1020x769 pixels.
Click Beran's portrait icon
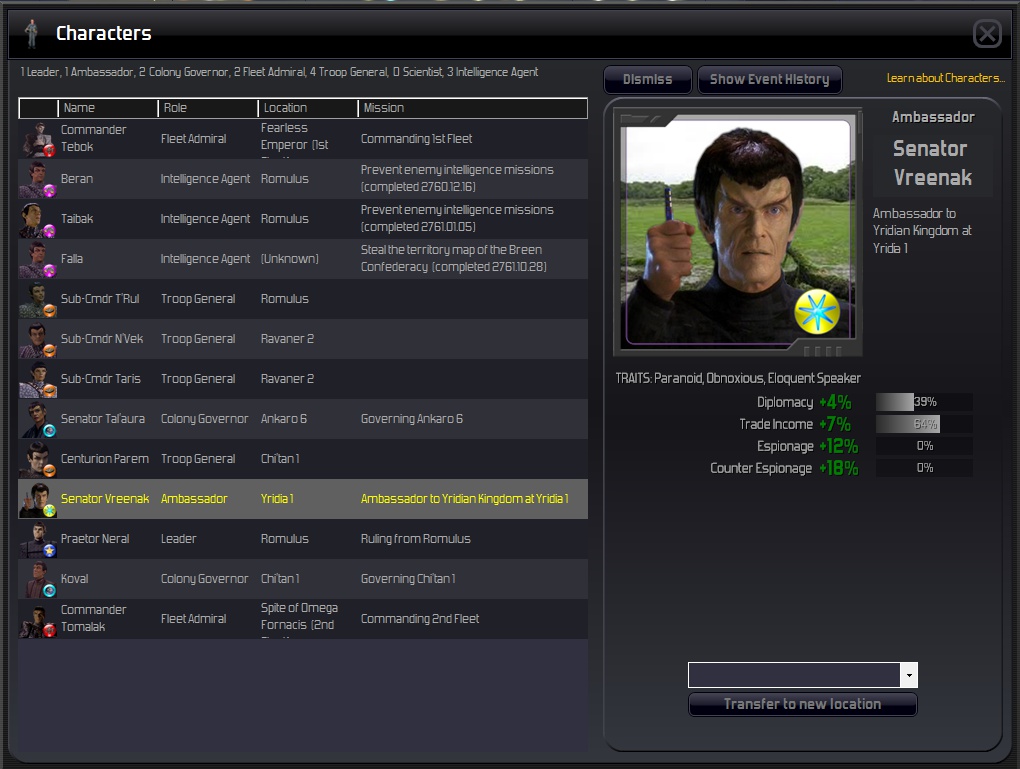pos(38,179)
